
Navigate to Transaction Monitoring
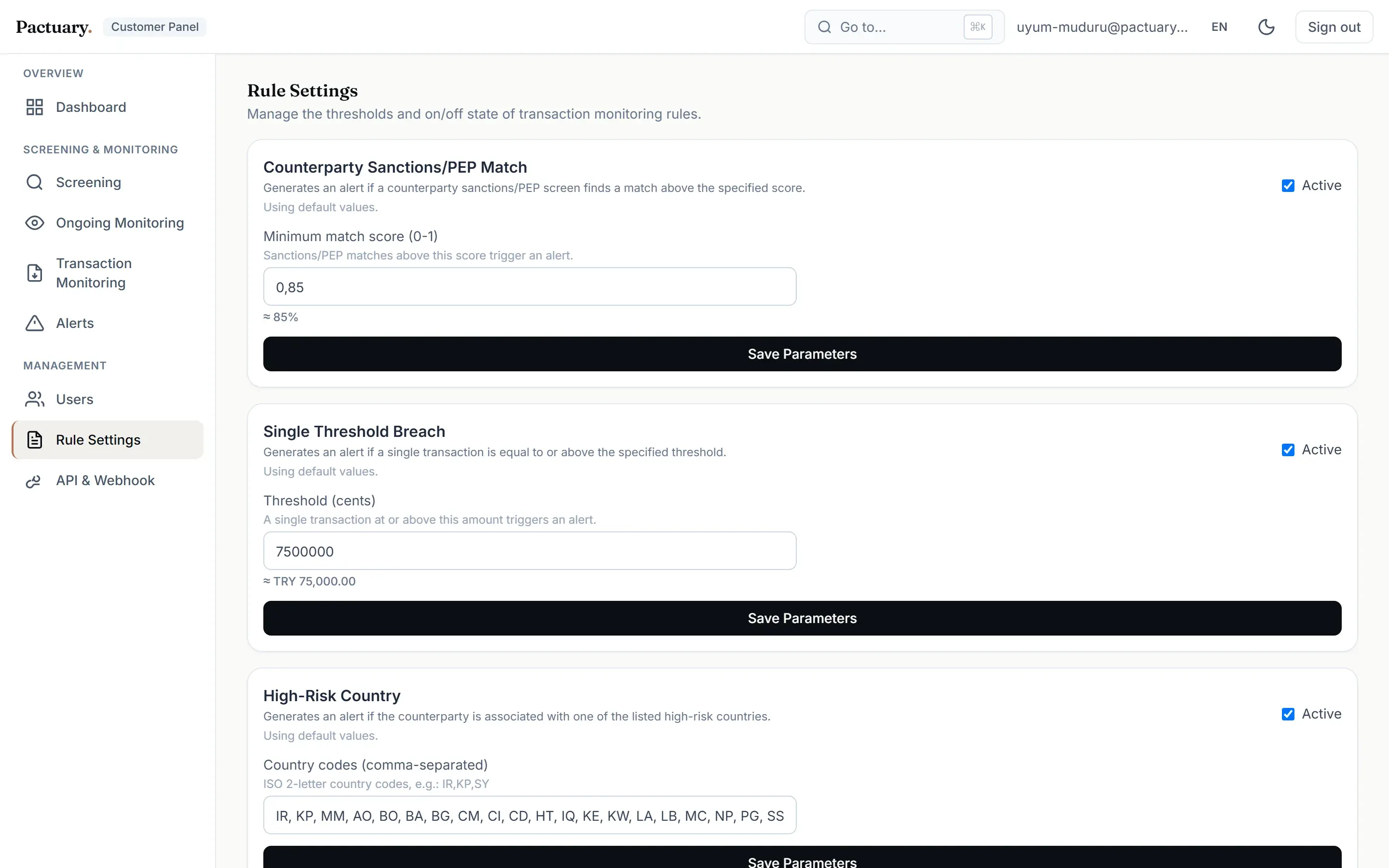coord(108,272)
